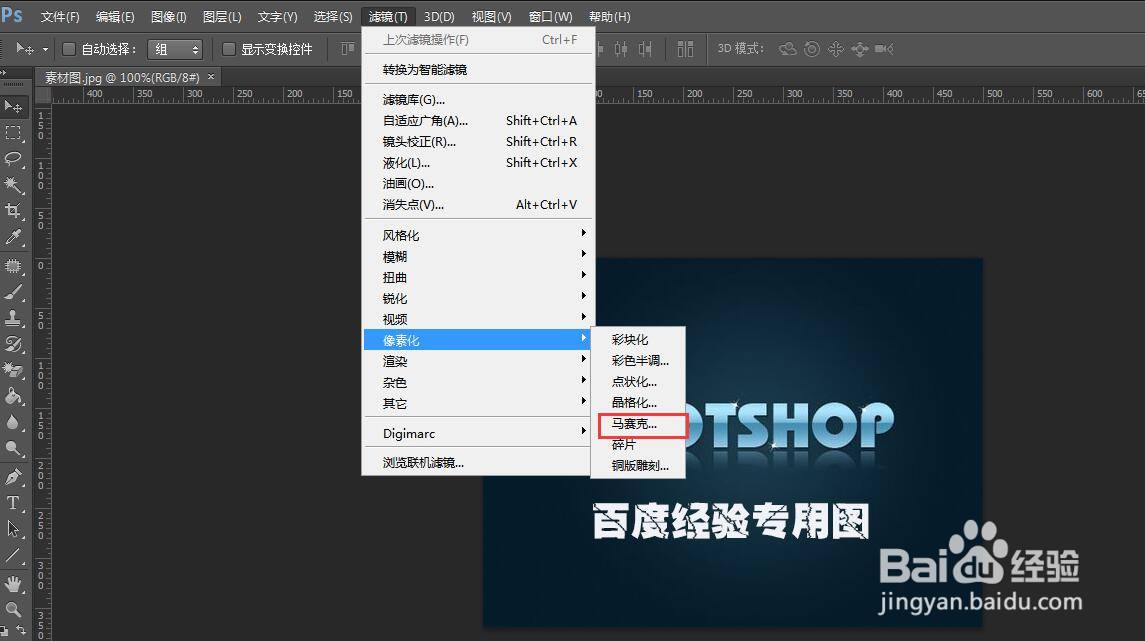Select the Horizontal Type tool
The height and width of the screenshot is (641, 1145).
[x=14, y=503]
